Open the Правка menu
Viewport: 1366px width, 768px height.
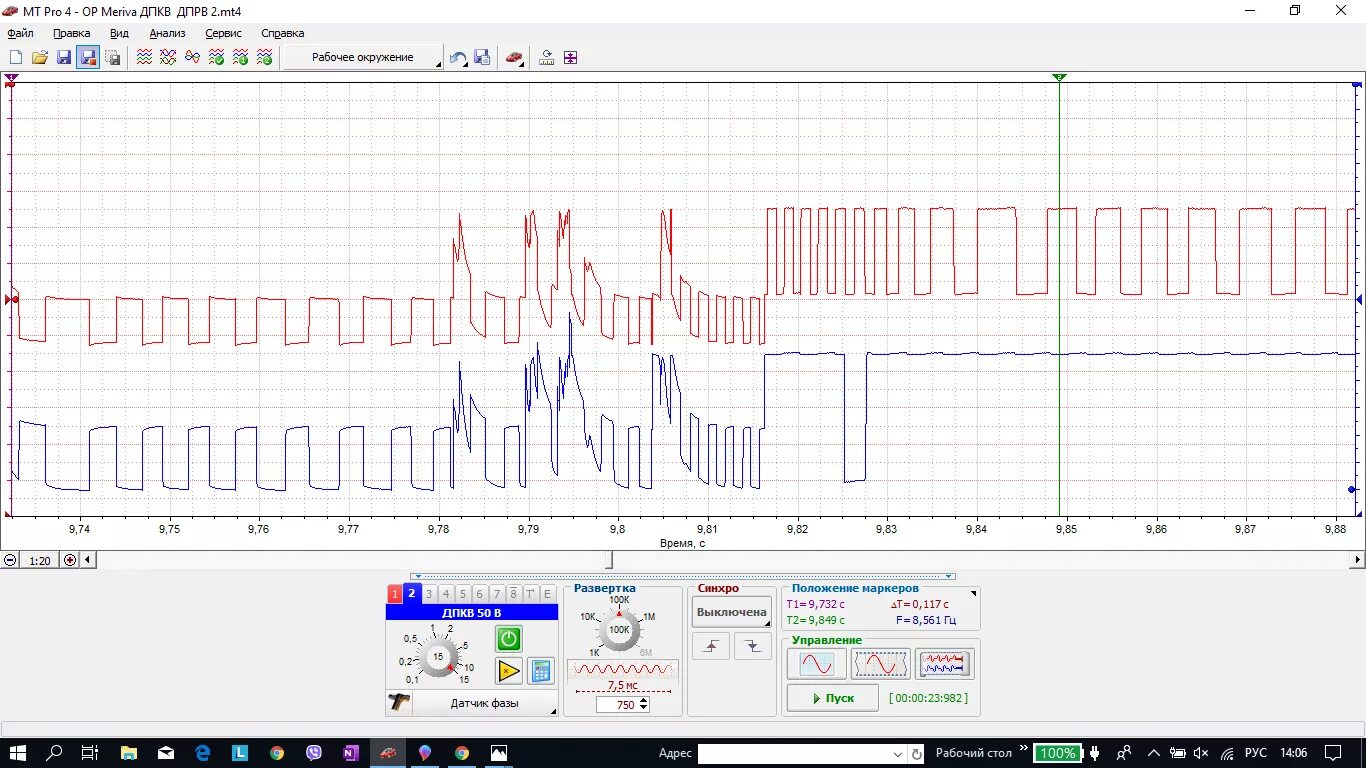coord(71,33)
